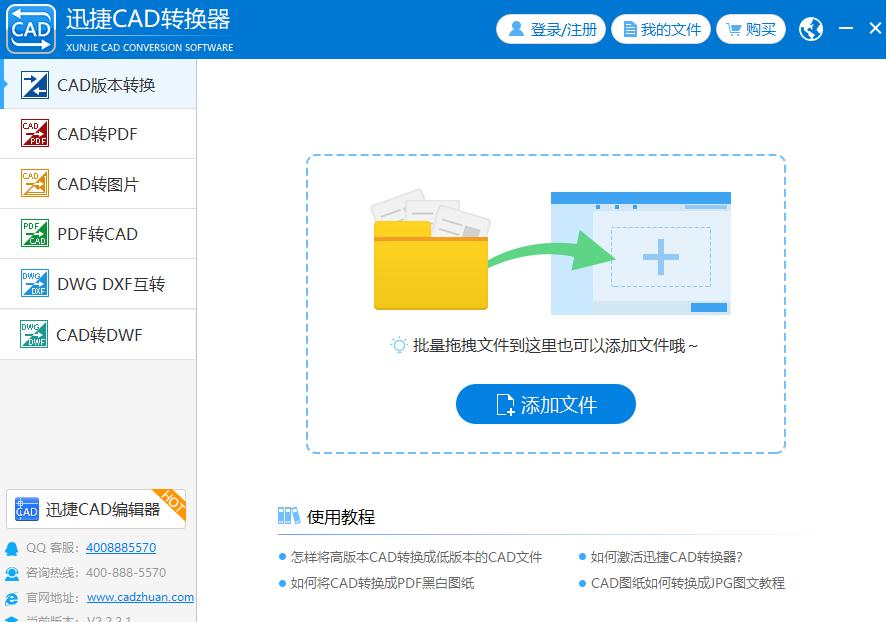Open the CAD转DWF conversion tool

(97, 334)
